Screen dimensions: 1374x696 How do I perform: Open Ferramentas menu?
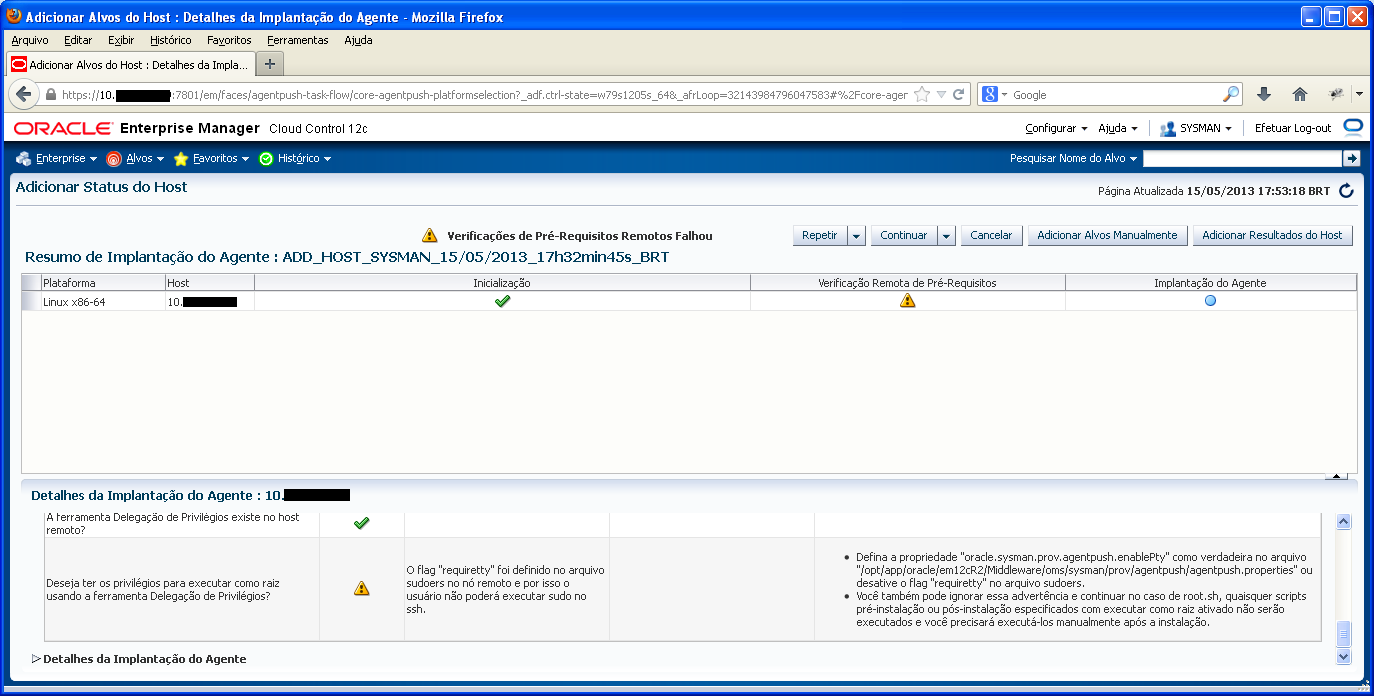pyautogui.click(x=298, y=40)
